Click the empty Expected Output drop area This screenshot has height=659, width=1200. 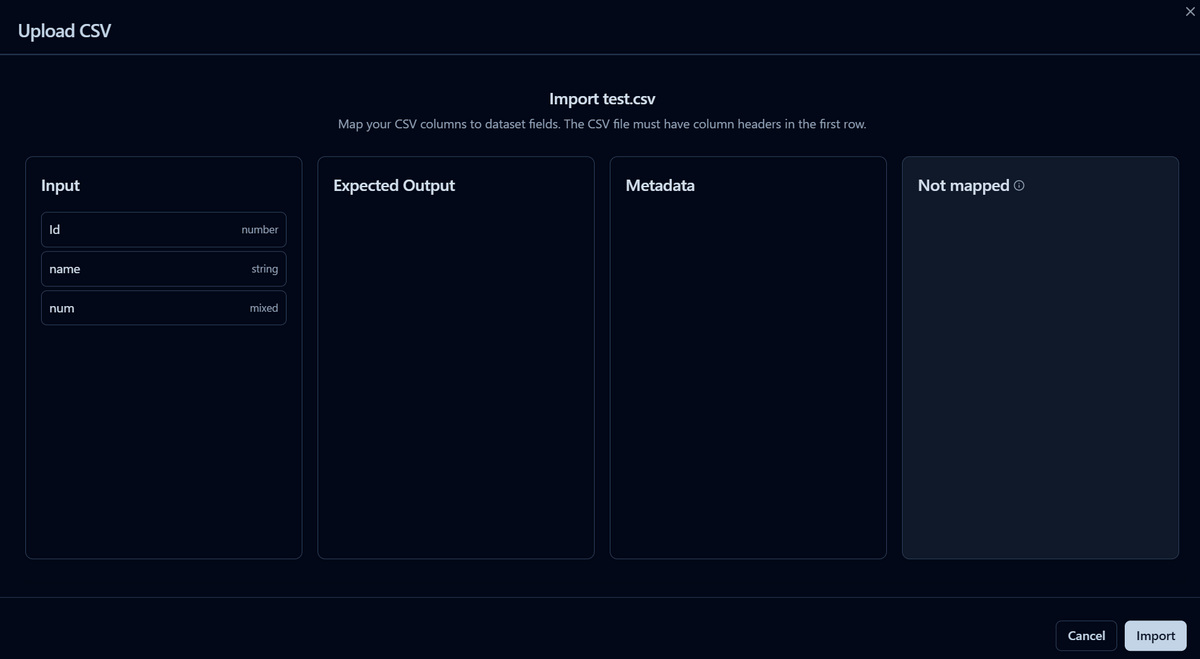(455, 380)
